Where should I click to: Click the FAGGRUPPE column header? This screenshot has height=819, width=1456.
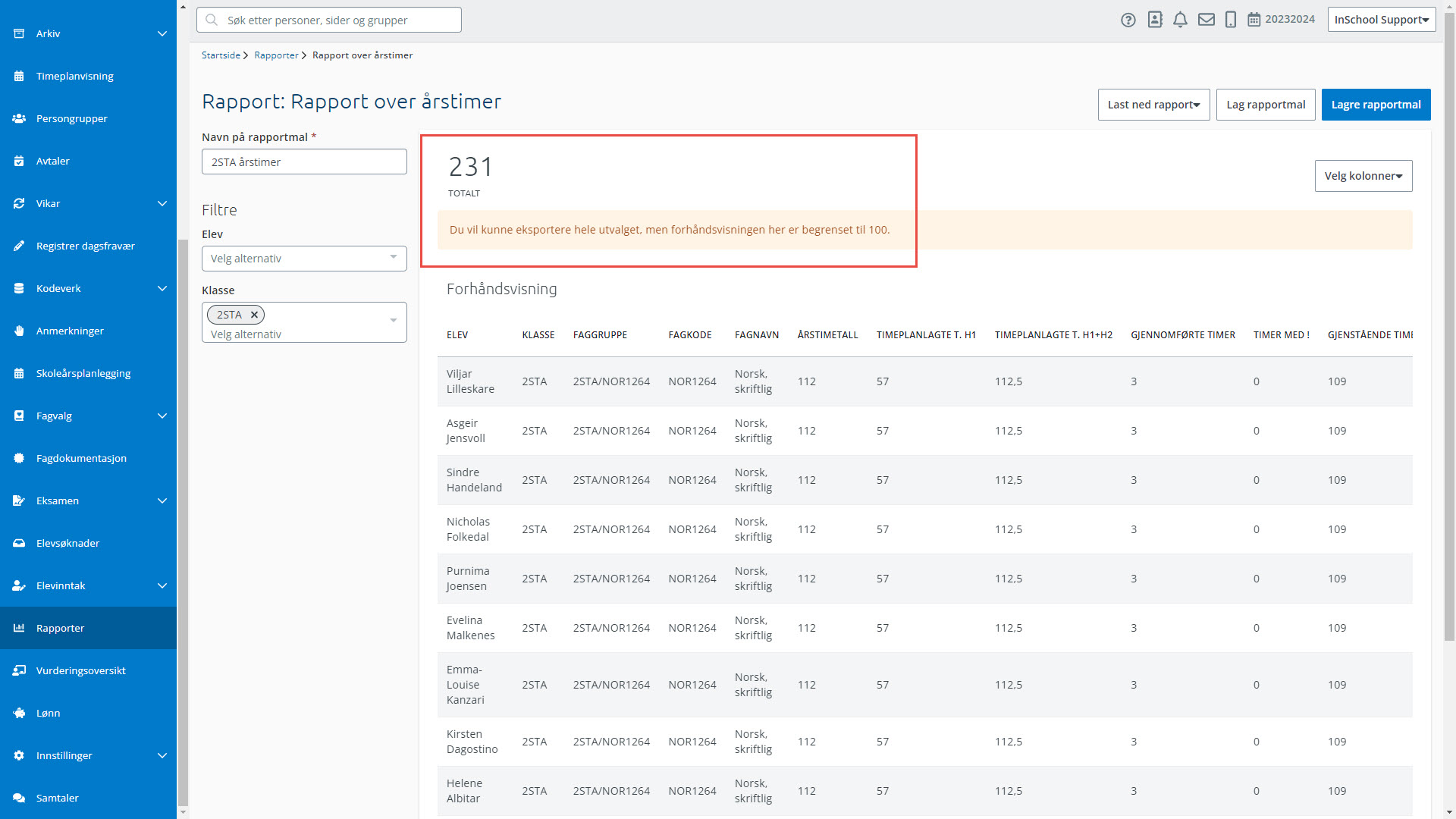600,334
